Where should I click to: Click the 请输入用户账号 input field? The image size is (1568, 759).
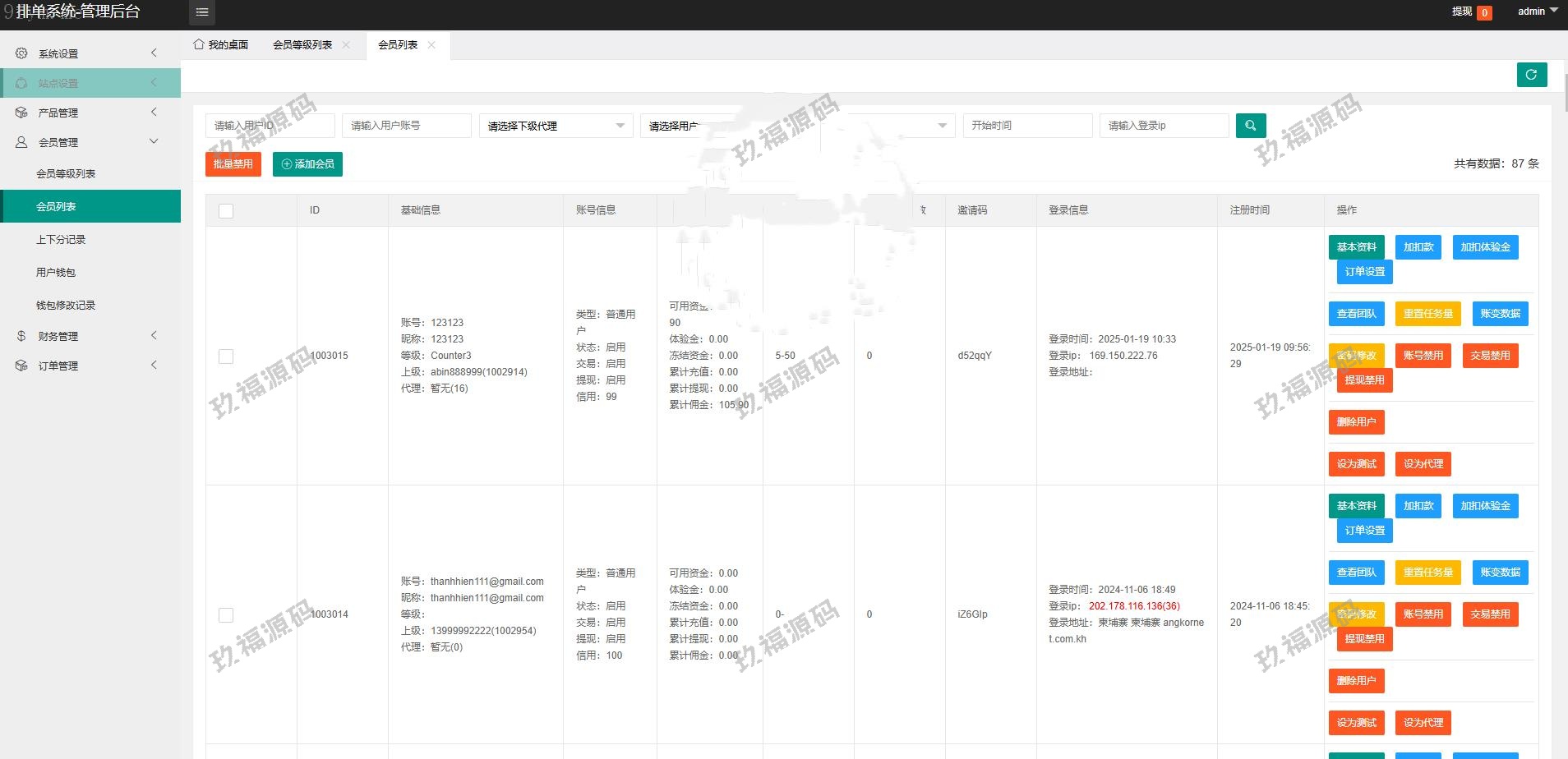406,126
